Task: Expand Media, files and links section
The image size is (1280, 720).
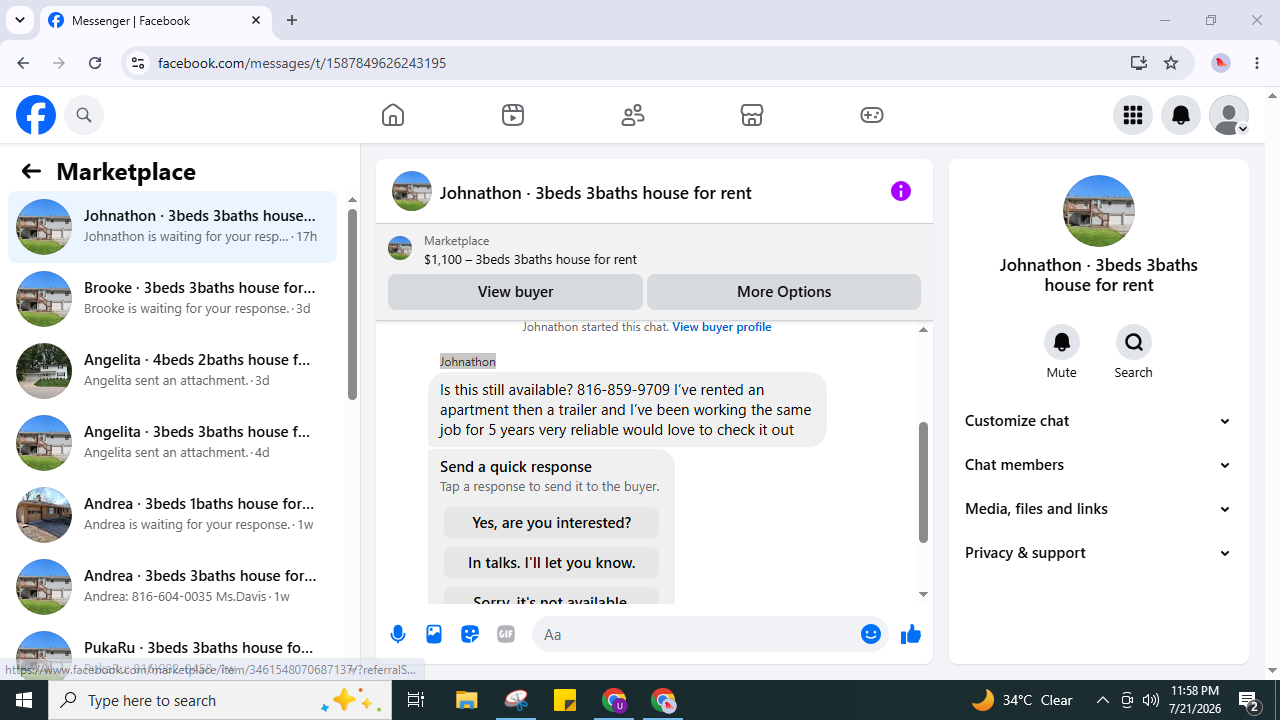Action: point(1099,509)
